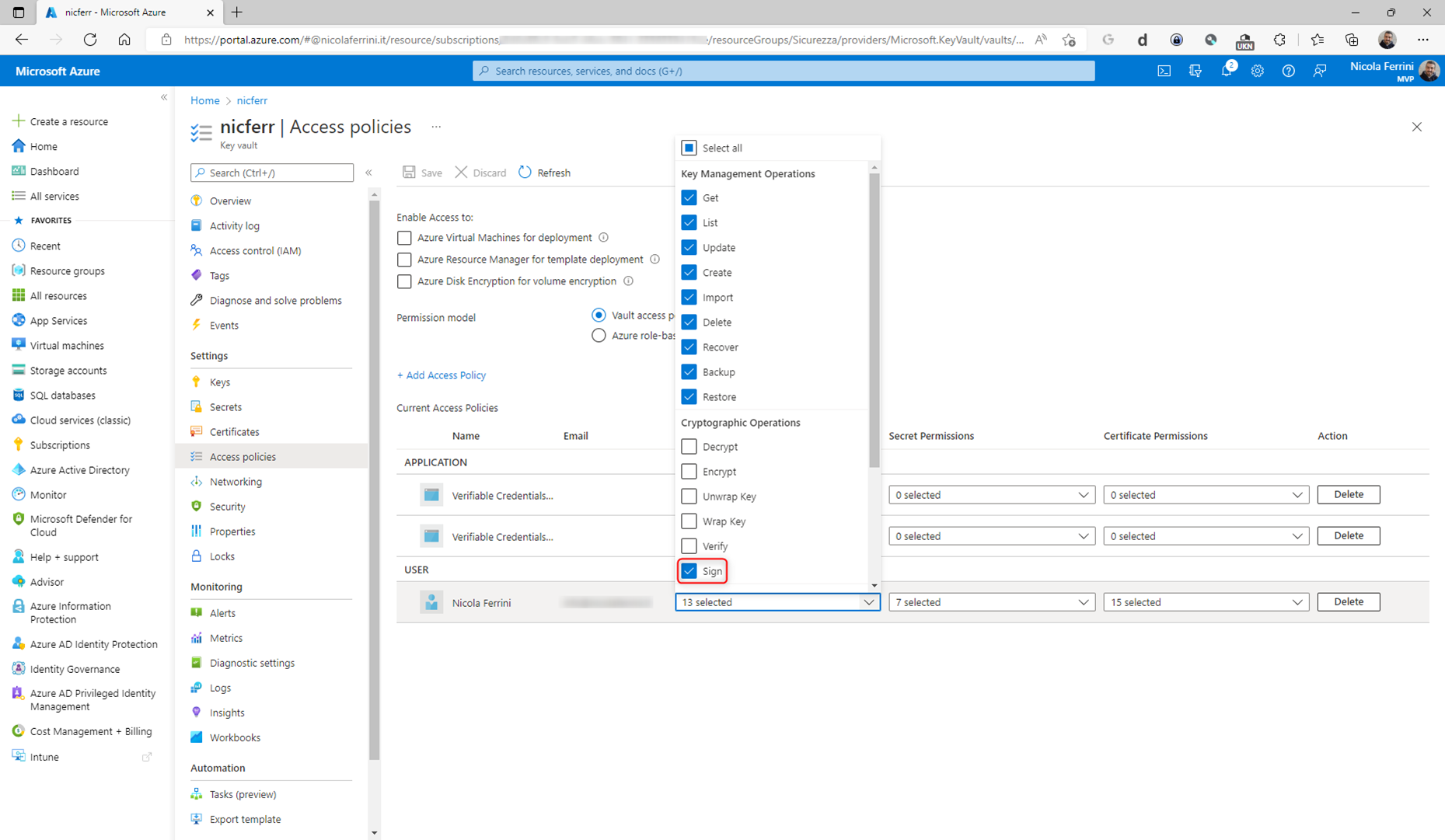Check the Verify cryptographic operation
This screenshot has height=840, width=1445.
click(x=689, y=545)
